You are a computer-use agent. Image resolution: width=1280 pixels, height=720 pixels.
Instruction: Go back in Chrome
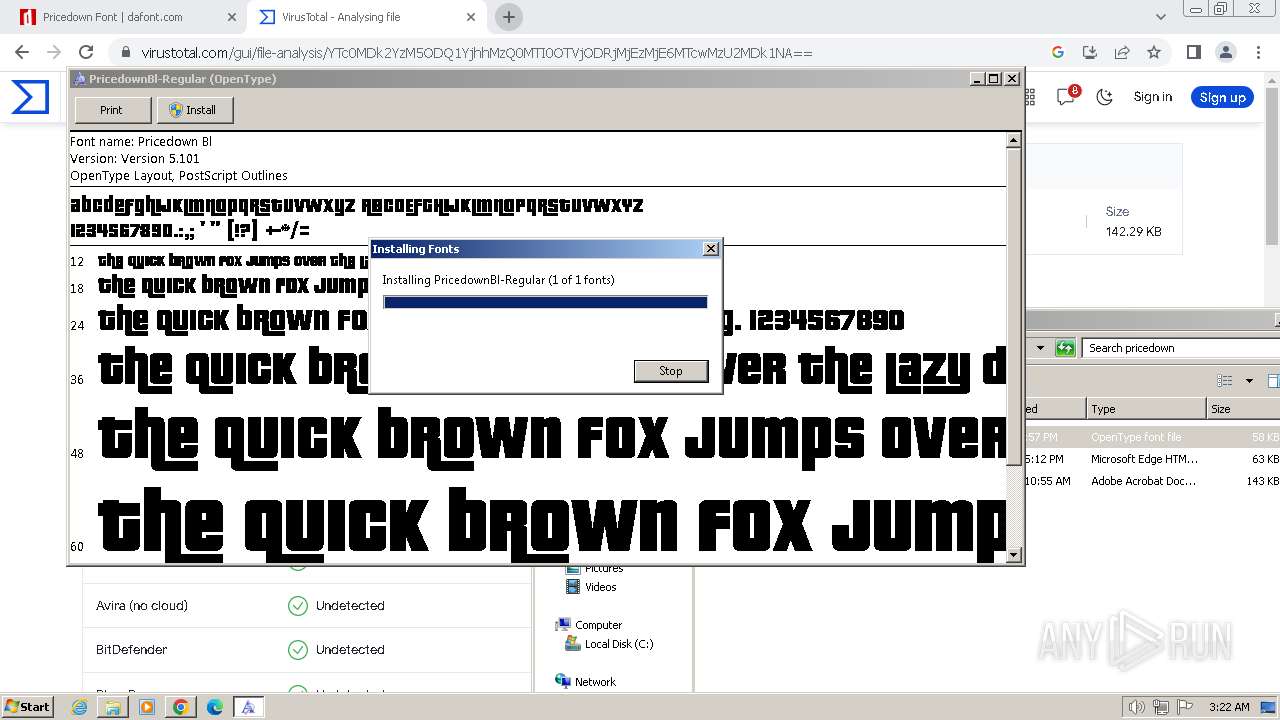(22, 53)
